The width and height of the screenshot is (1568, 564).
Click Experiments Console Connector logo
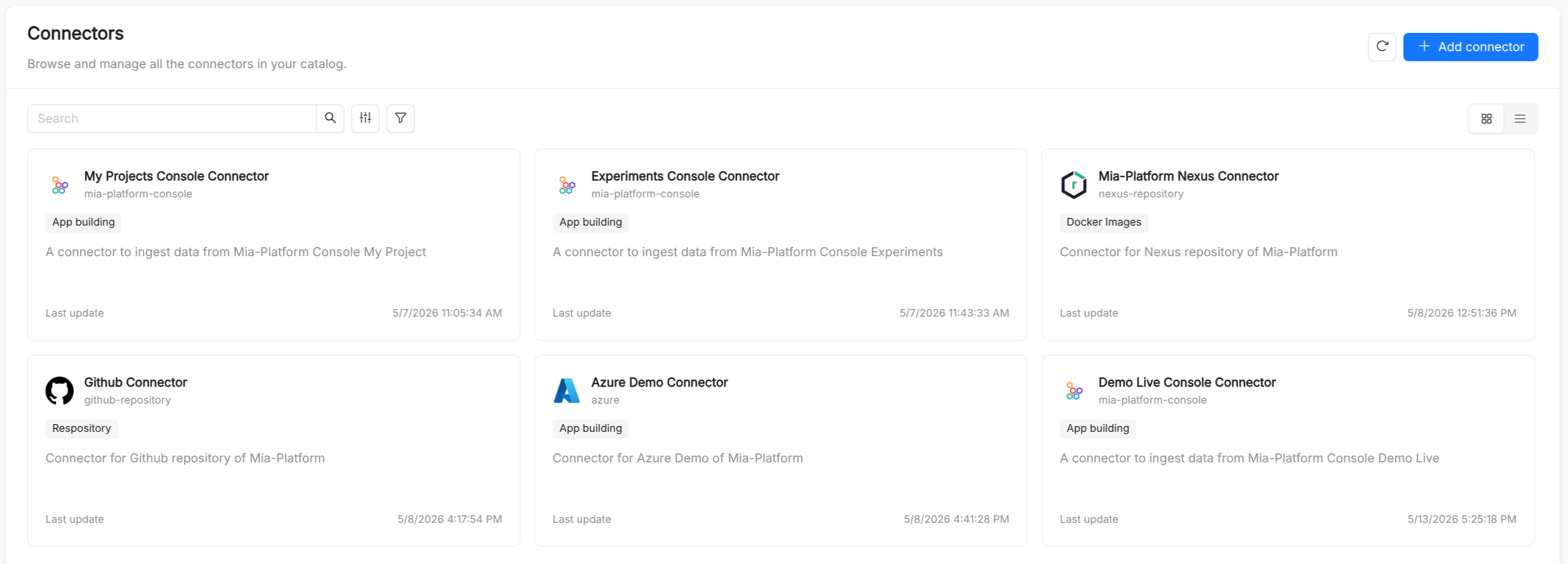pos(566,184)
